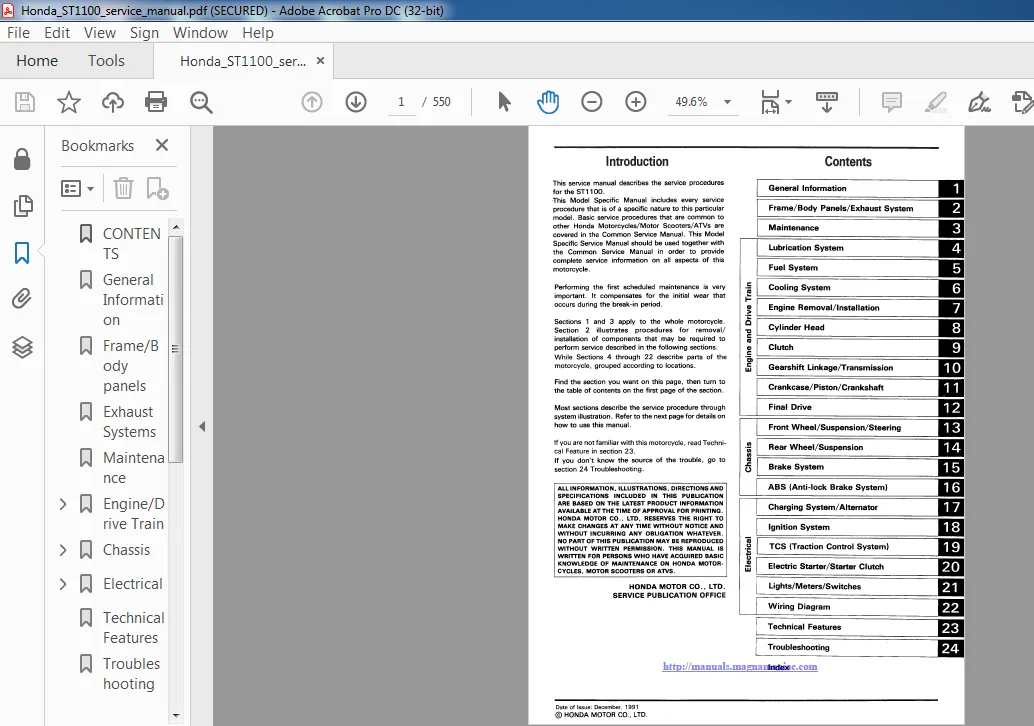Screen dimensions: 1034x726
Task: Go to previous page arrow
Action: (x=312, y=102)
